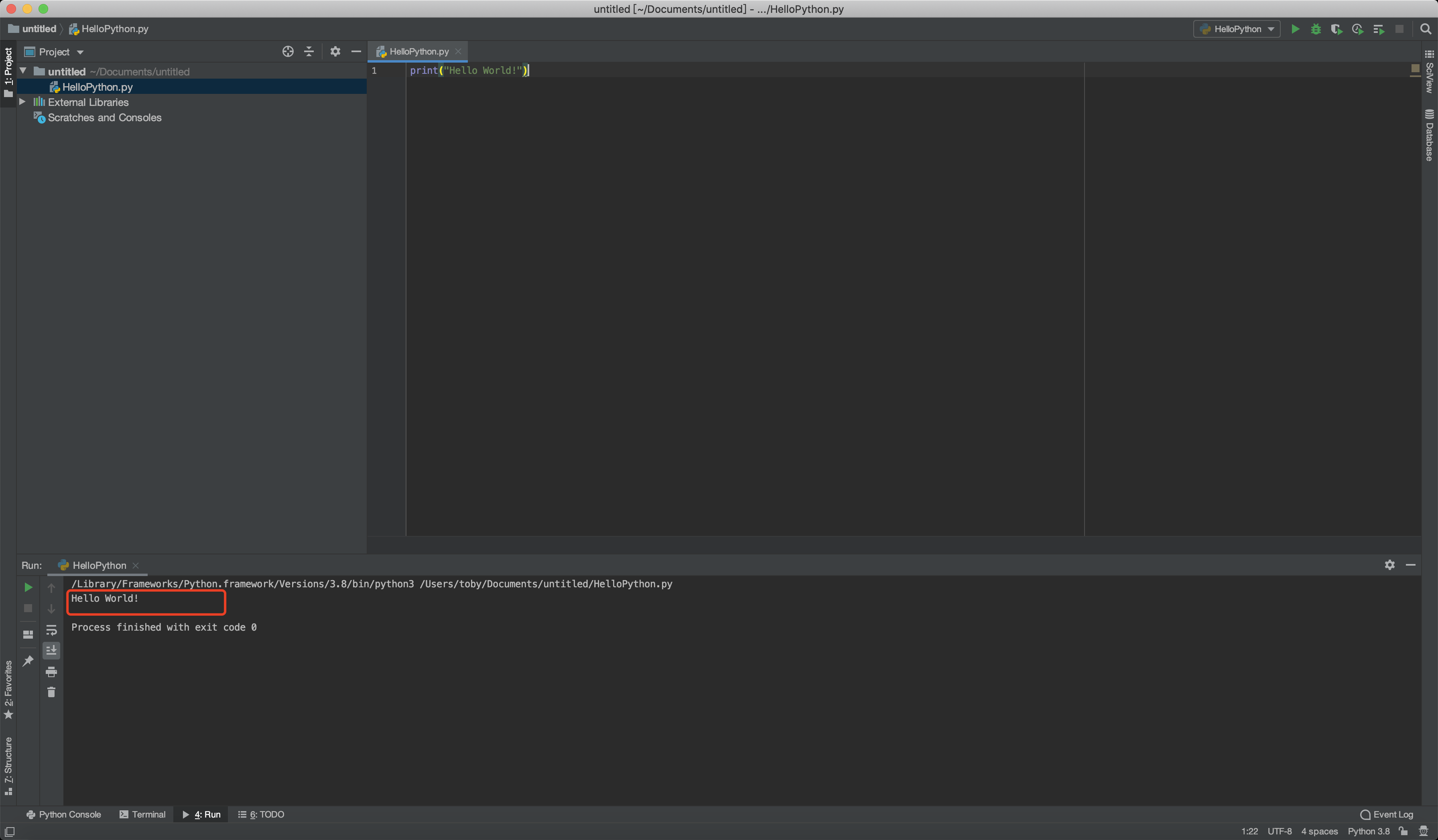The image size is (1438, 840).
Task: Locate the opened file with the crosshair icon
Action: (288, 51)
